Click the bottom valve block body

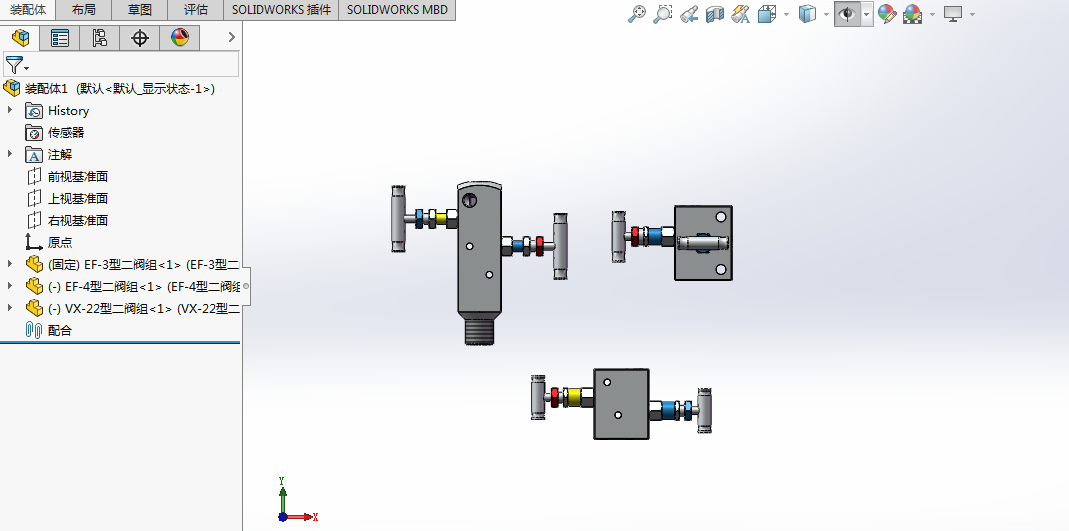click(620, 404)
